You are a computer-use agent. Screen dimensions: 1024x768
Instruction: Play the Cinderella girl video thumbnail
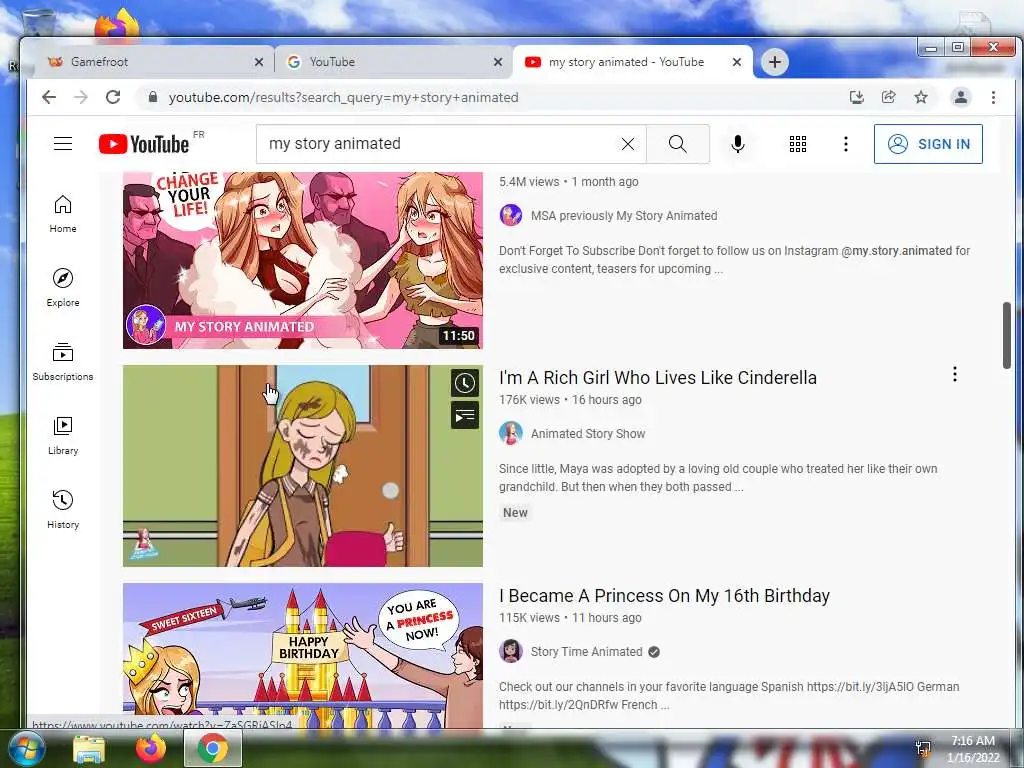coord(302,466)
